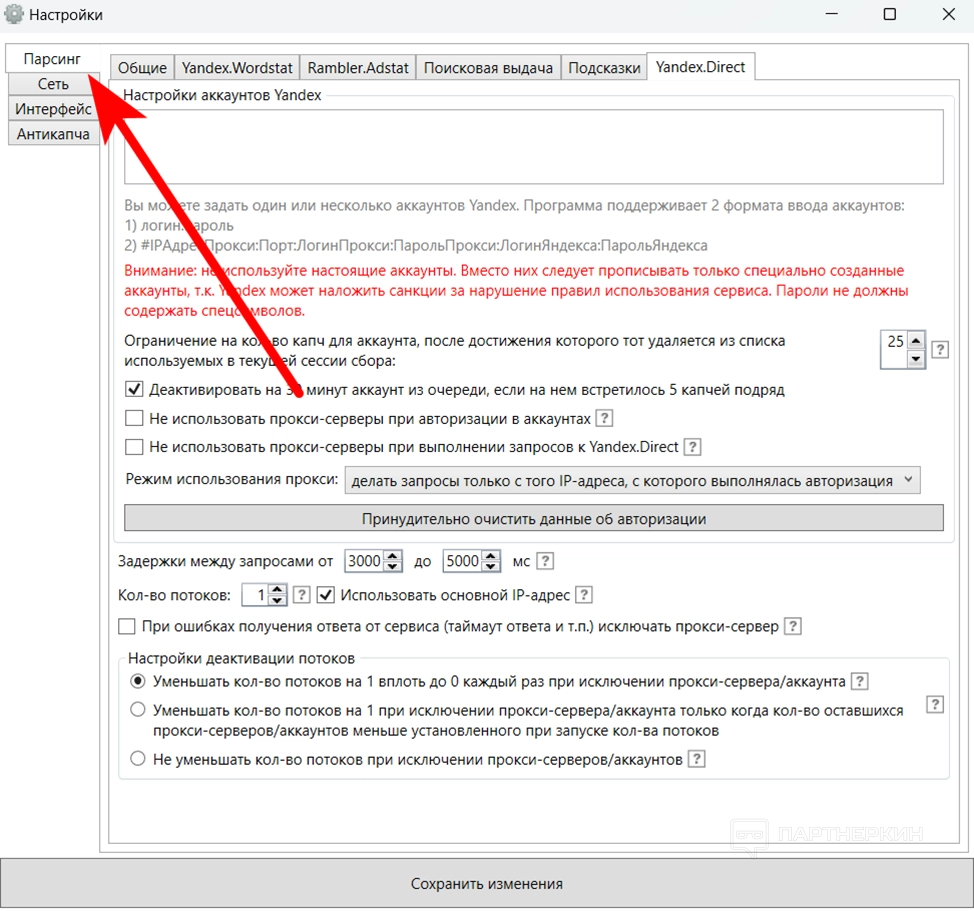The height and width of the screenshot is (911, 974).
Task: Show help for no proxy on Yandex.Direct requests
Action: coord(692,446)
